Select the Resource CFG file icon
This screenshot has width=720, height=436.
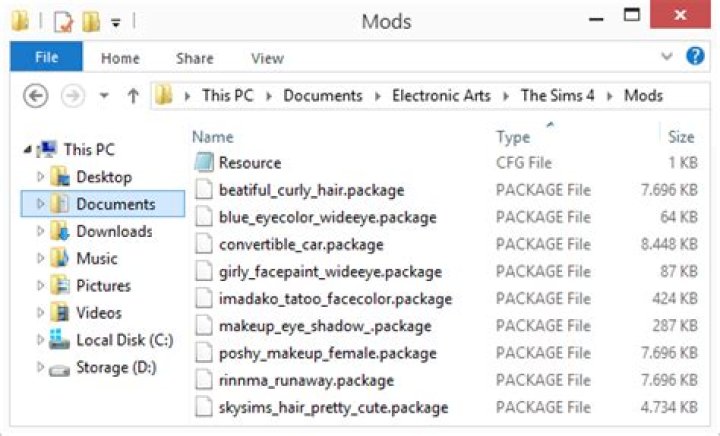pos(204,163)
